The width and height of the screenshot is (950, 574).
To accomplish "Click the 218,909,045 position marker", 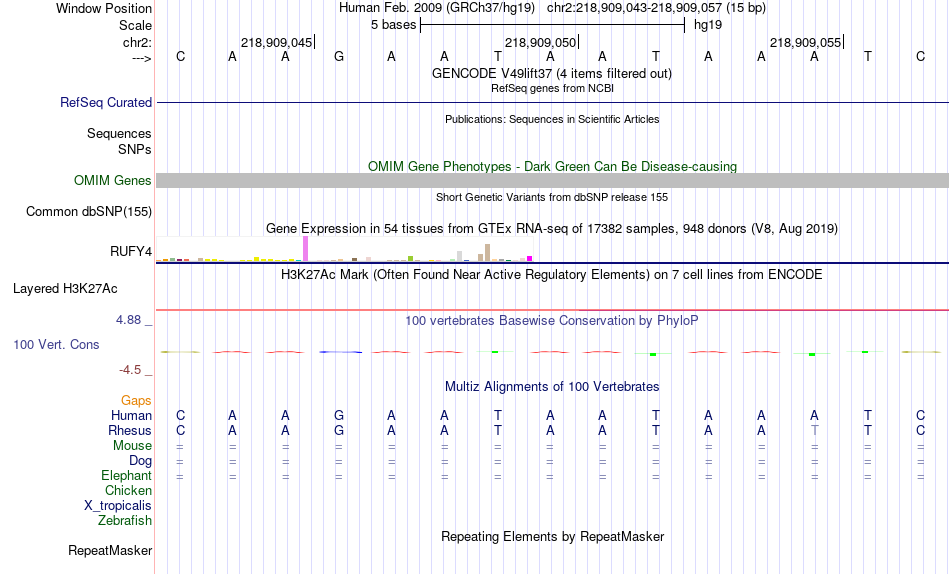I will [277, 42].
